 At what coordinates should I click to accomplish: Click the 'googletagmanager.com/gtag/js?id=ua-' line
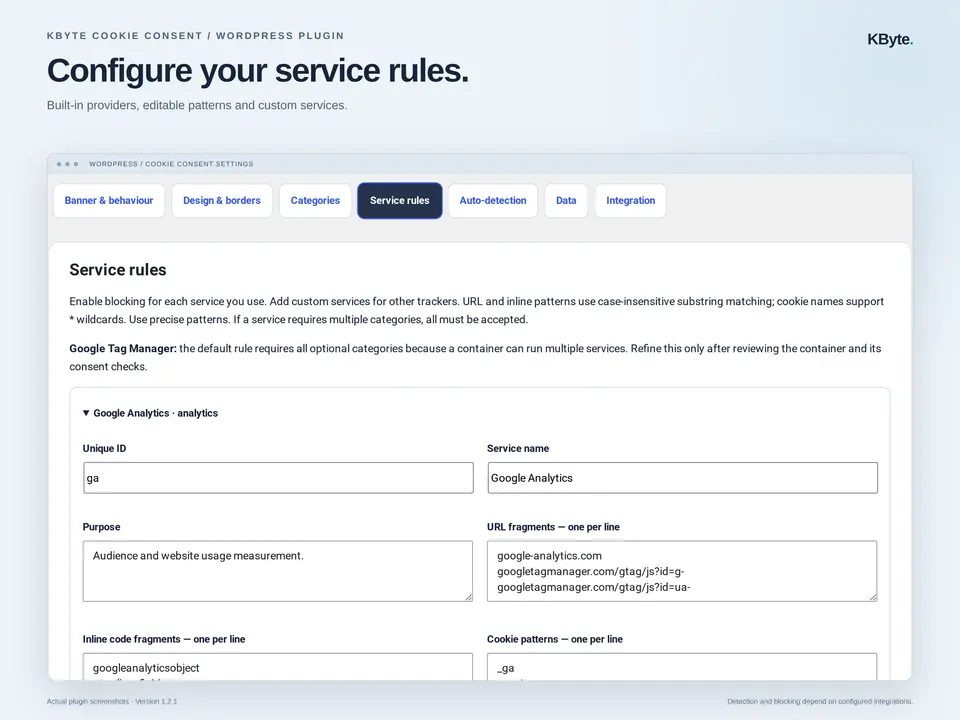593,587
